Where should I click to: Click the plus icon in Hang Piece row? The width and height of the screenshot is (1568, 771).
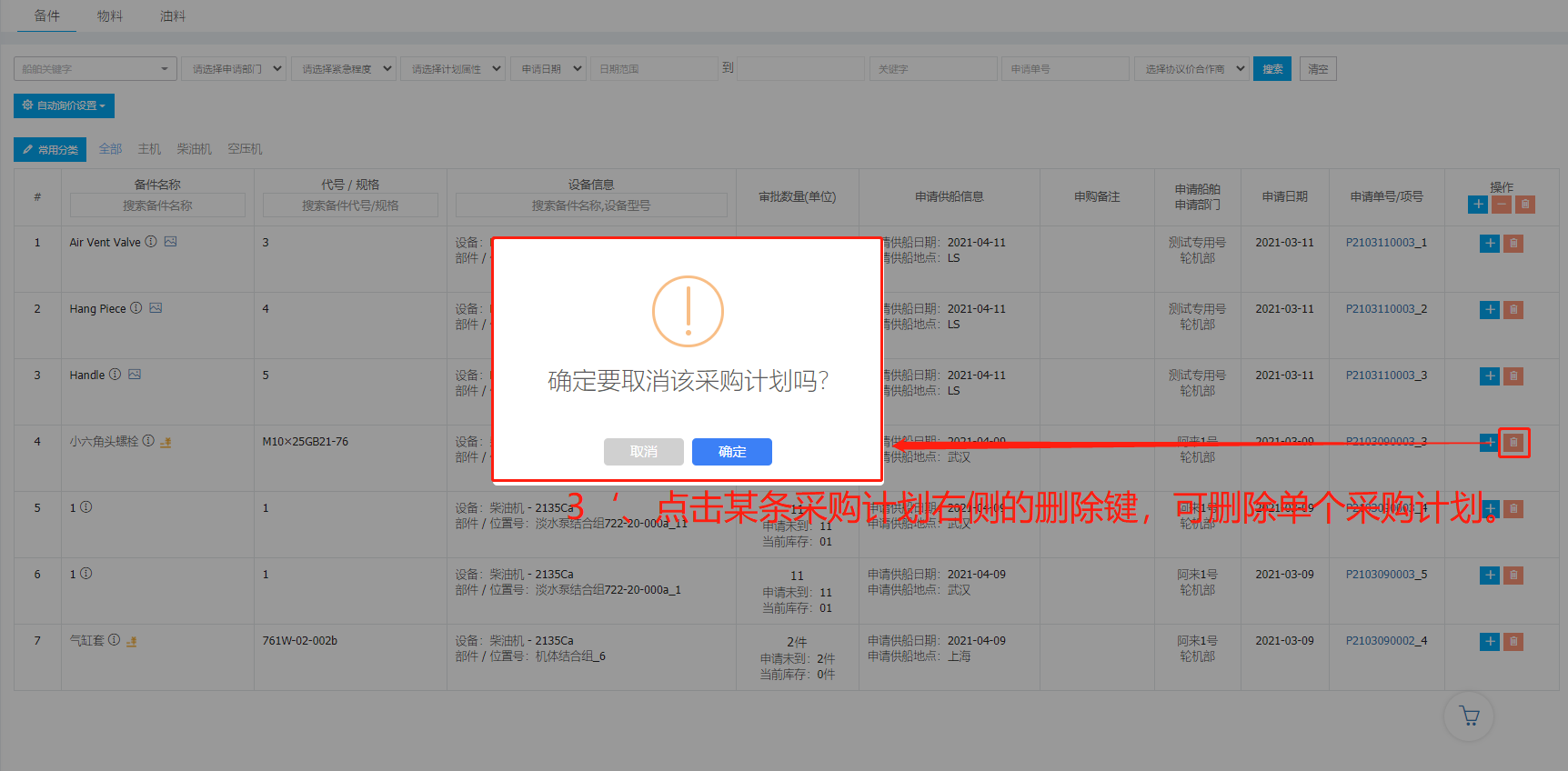coord(1490,310)
